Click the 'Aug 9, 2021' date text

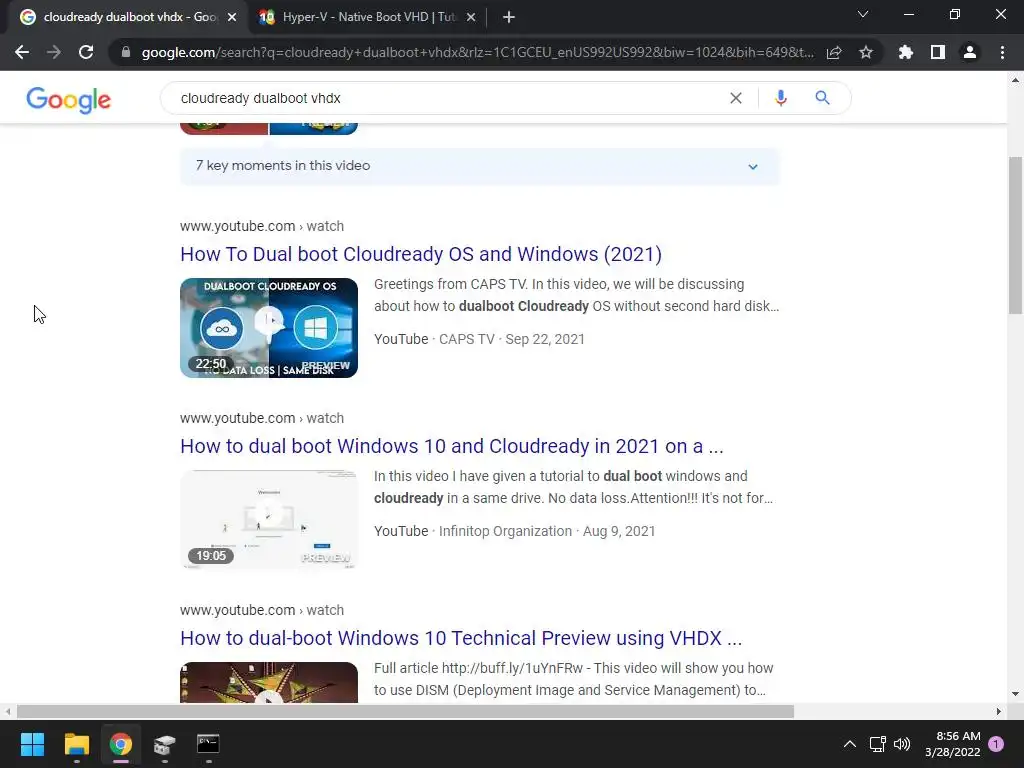(619, 531)
